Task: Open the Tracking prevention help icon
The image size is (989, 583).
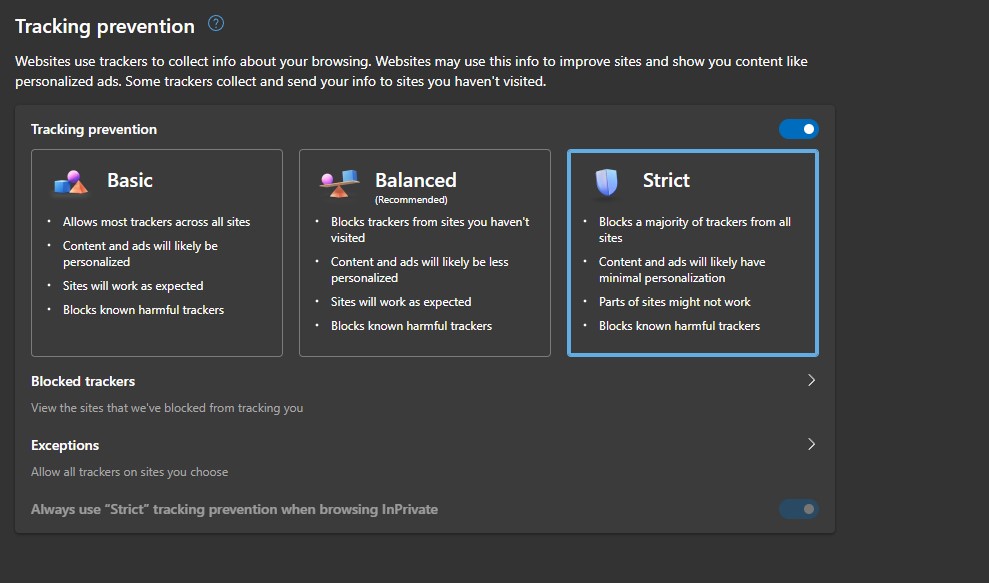Action: (216, 24)
